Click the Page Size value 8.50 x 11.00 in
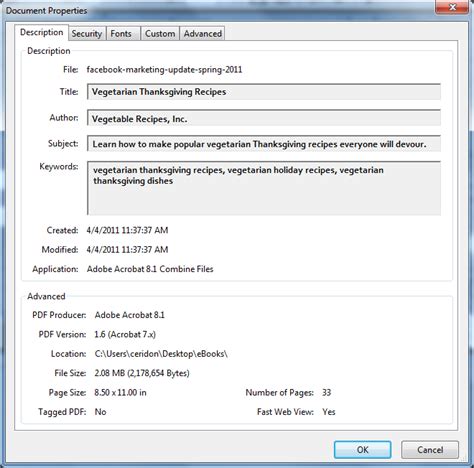This screenshot has height=468, width=474. [x=120, y=392]
